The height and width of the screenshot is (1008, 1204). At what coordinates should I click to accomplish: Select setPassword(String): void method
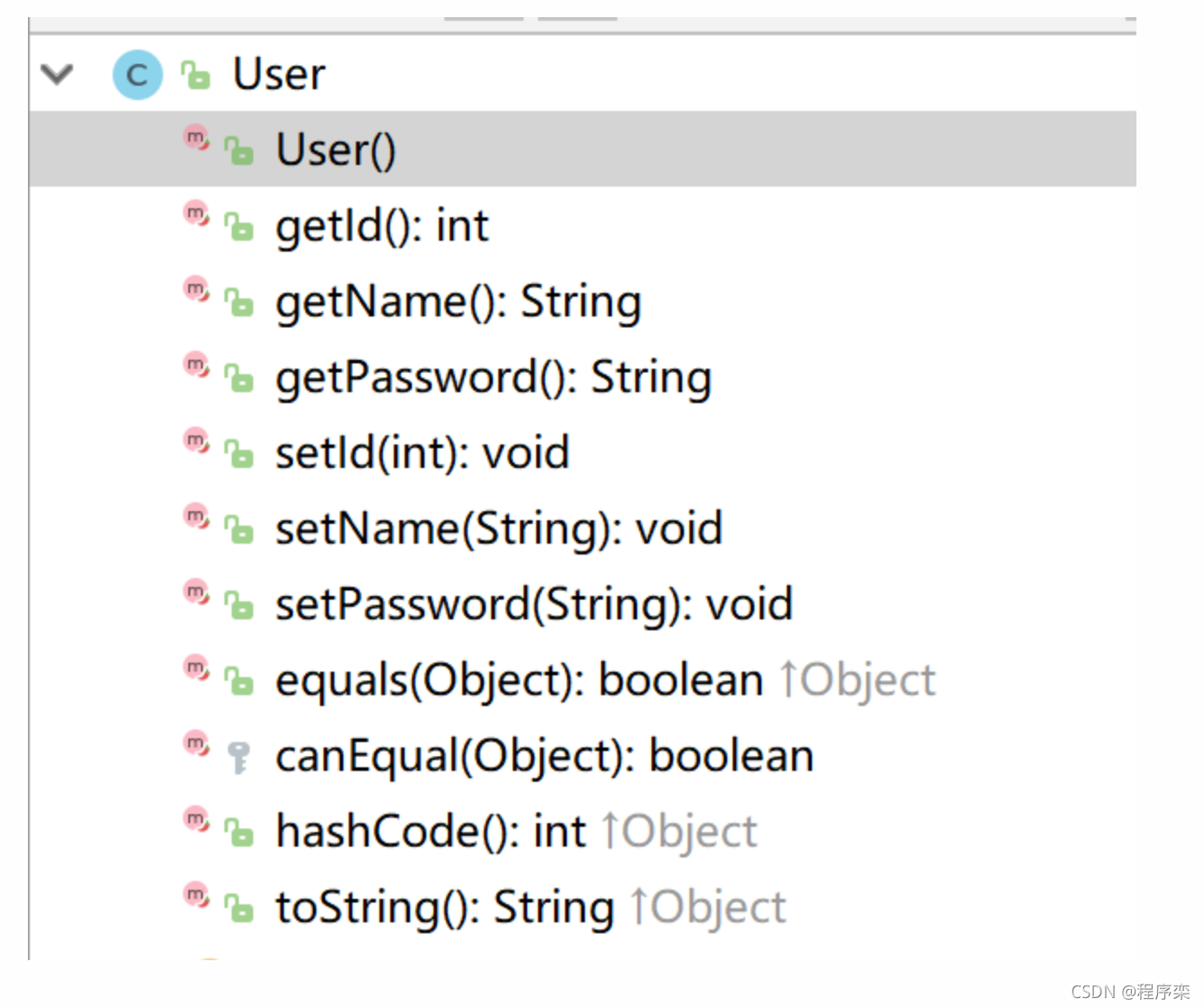point(534,604)
